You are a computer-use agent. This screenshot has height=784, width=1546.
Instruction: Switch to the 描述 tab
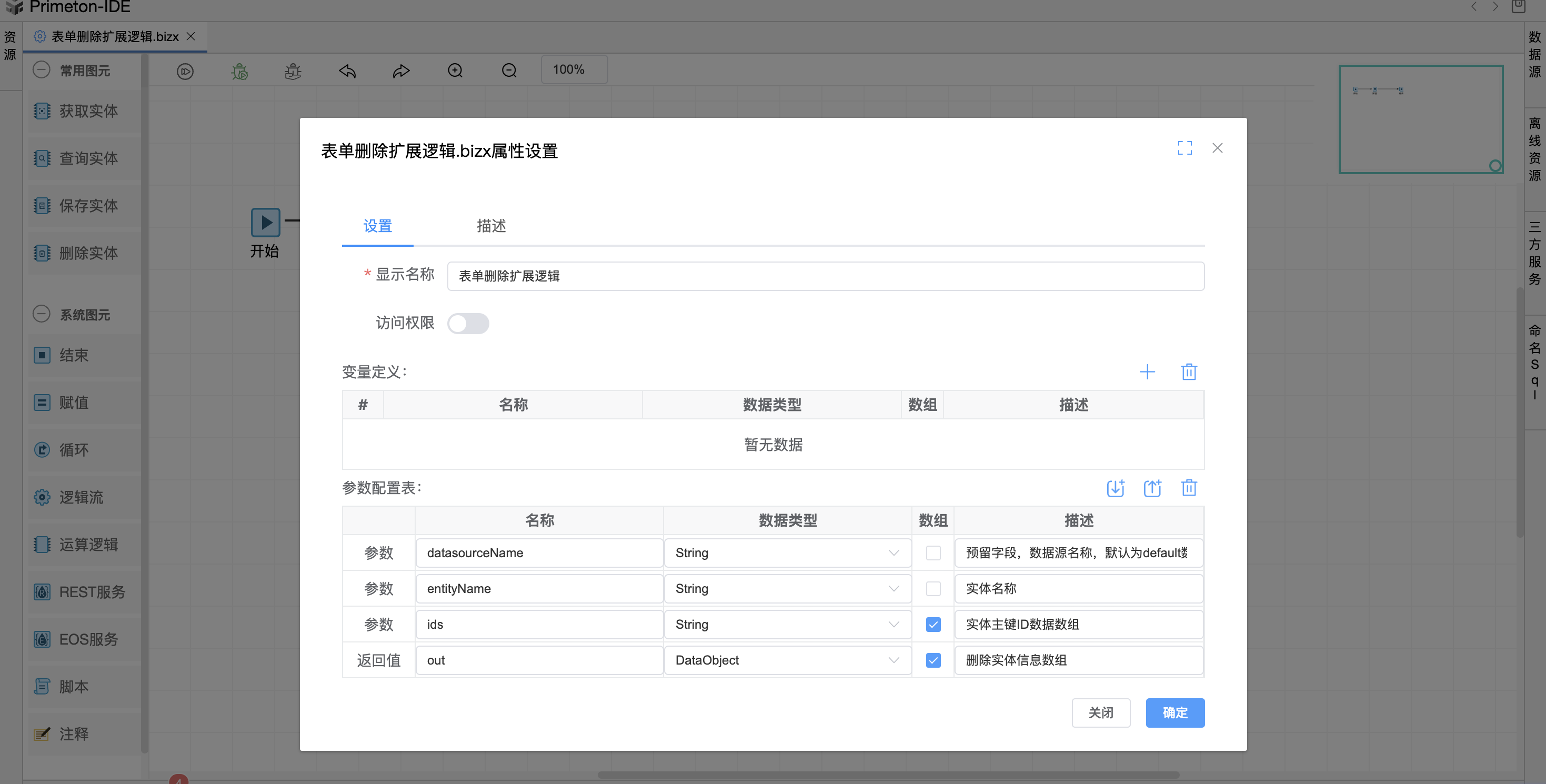pyautogui.click(x=490, y=226)
